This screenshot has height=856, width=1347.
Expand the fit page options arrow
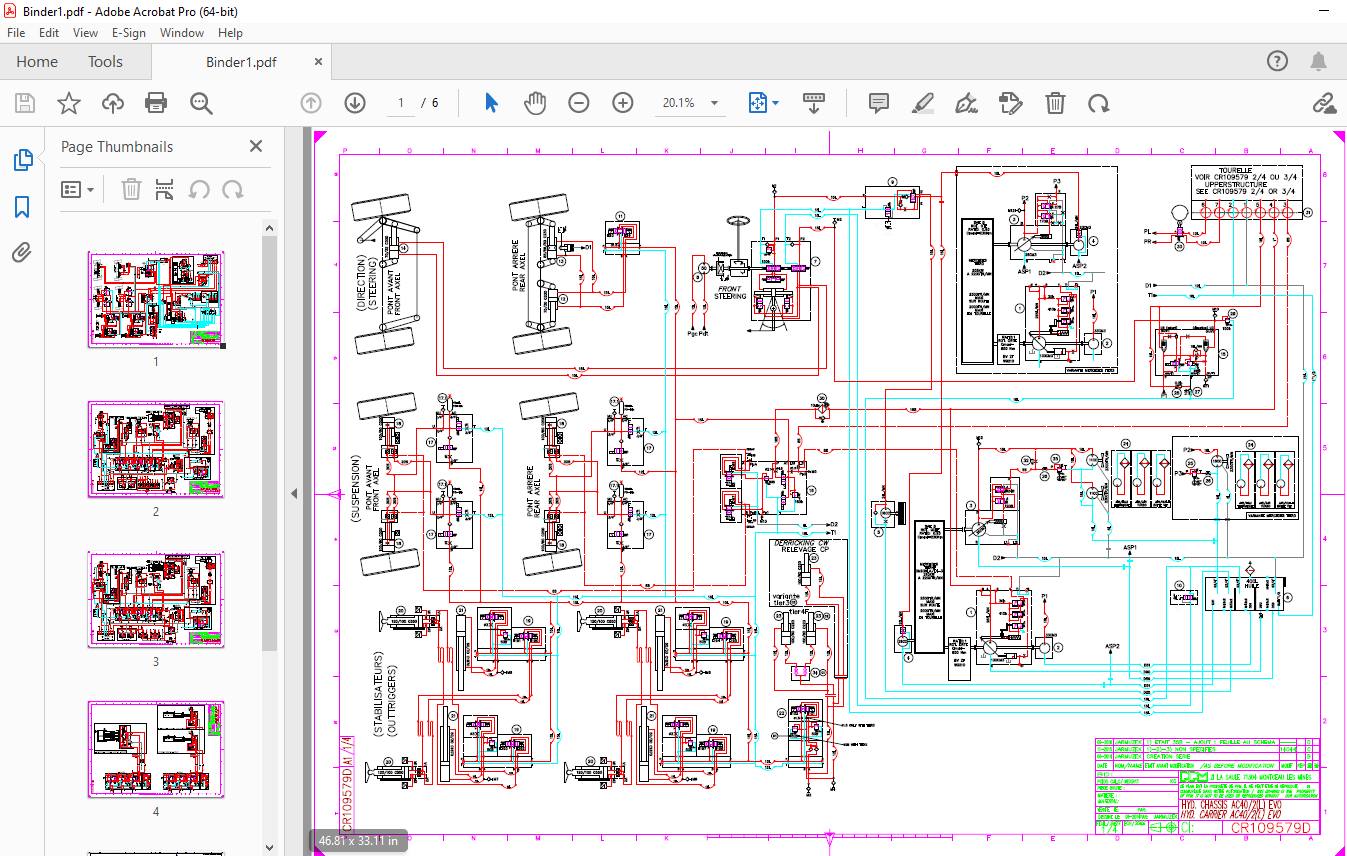point(775,103)
